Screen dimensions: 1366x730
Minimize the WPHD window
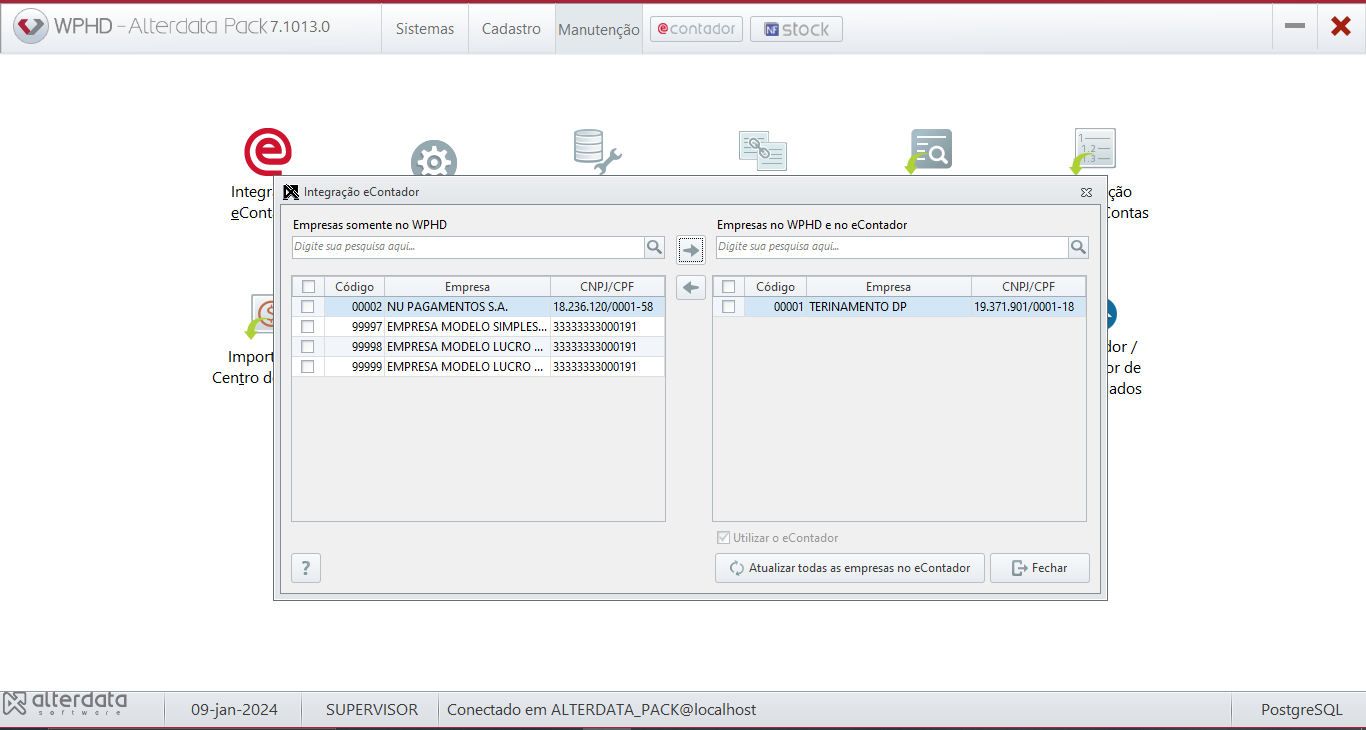tap(1295, 26)
